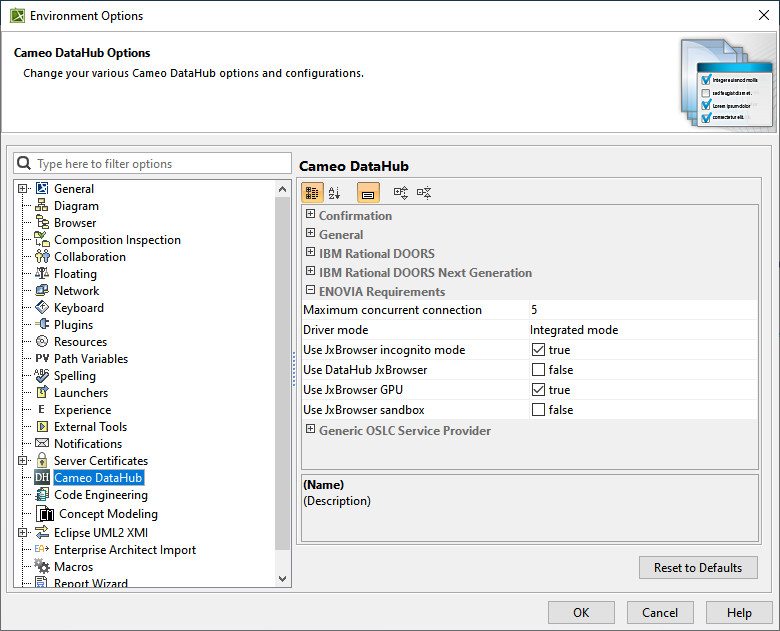
Task: Click the Eclipse UML2 XMI arrows icon
Action: click(42, 532)
